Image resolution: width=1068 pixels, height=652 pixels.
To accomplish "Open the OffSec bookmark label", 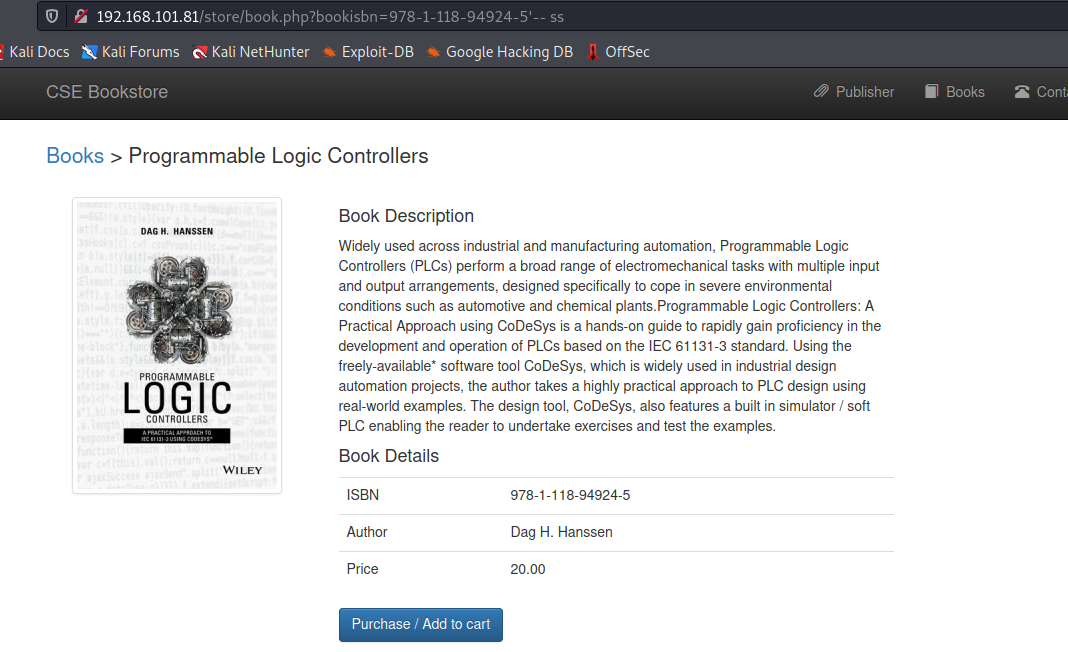I will pyautogui.click(x=627, y=52).
